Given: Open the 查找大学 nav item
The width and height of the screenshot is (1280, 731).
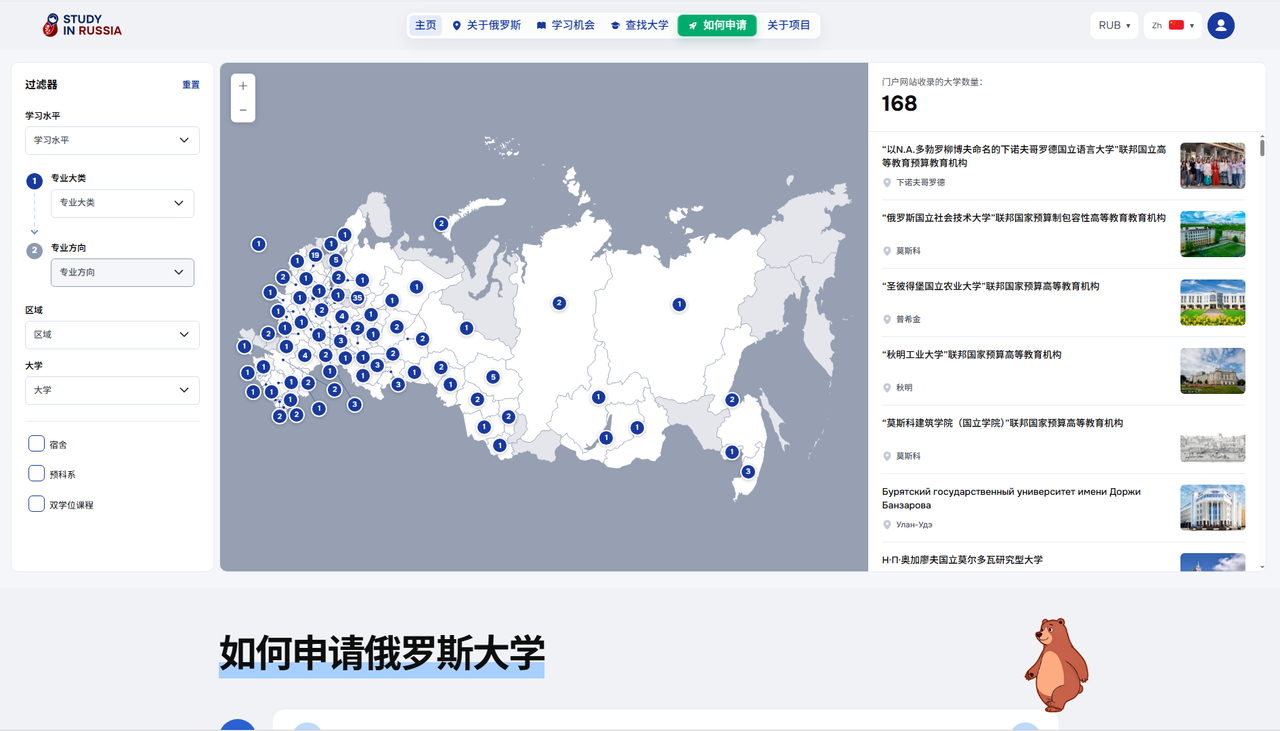Looking at the screenshot, I should click(639, 25).
